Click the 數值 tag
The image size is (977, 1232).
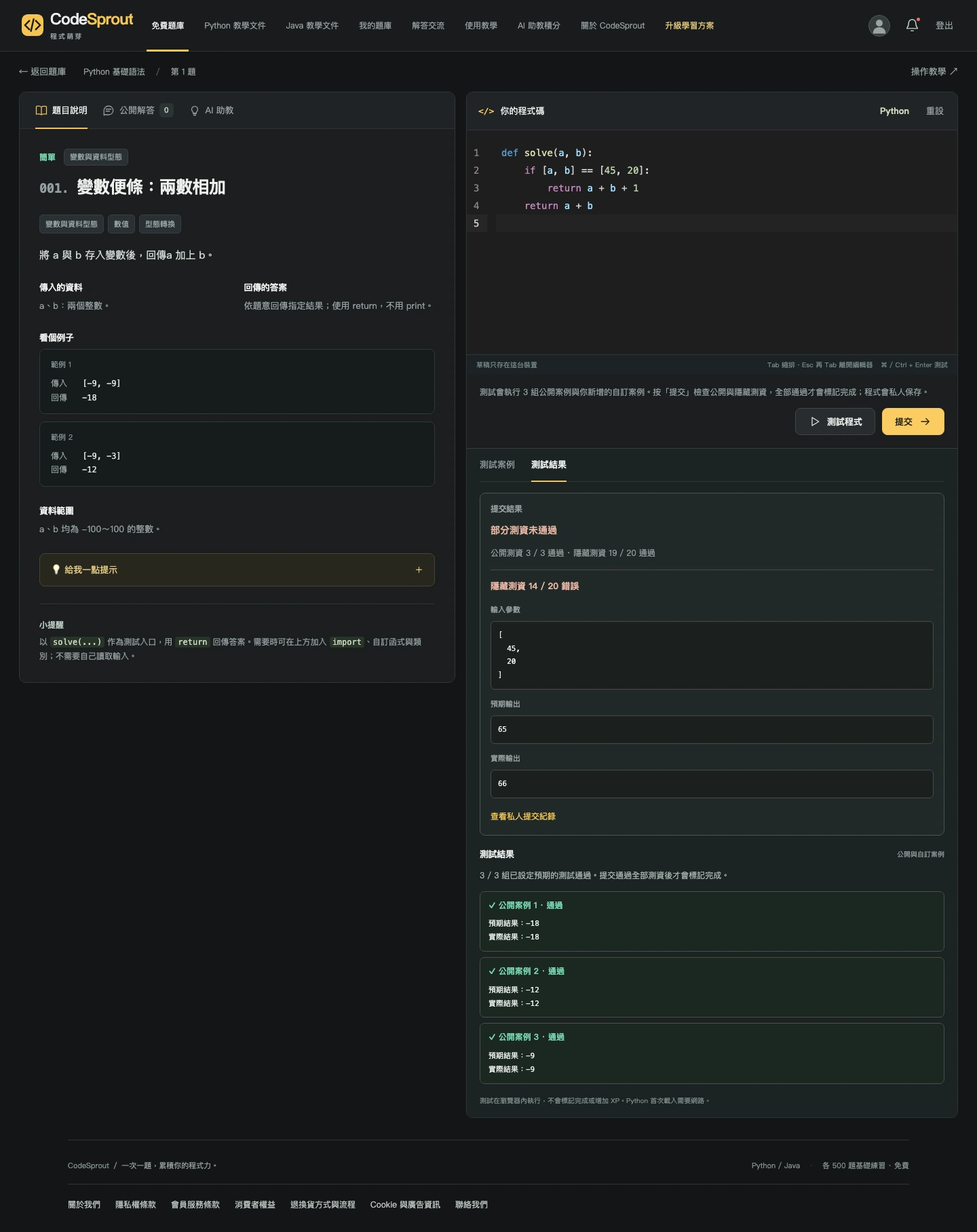(x=121, y=224)
